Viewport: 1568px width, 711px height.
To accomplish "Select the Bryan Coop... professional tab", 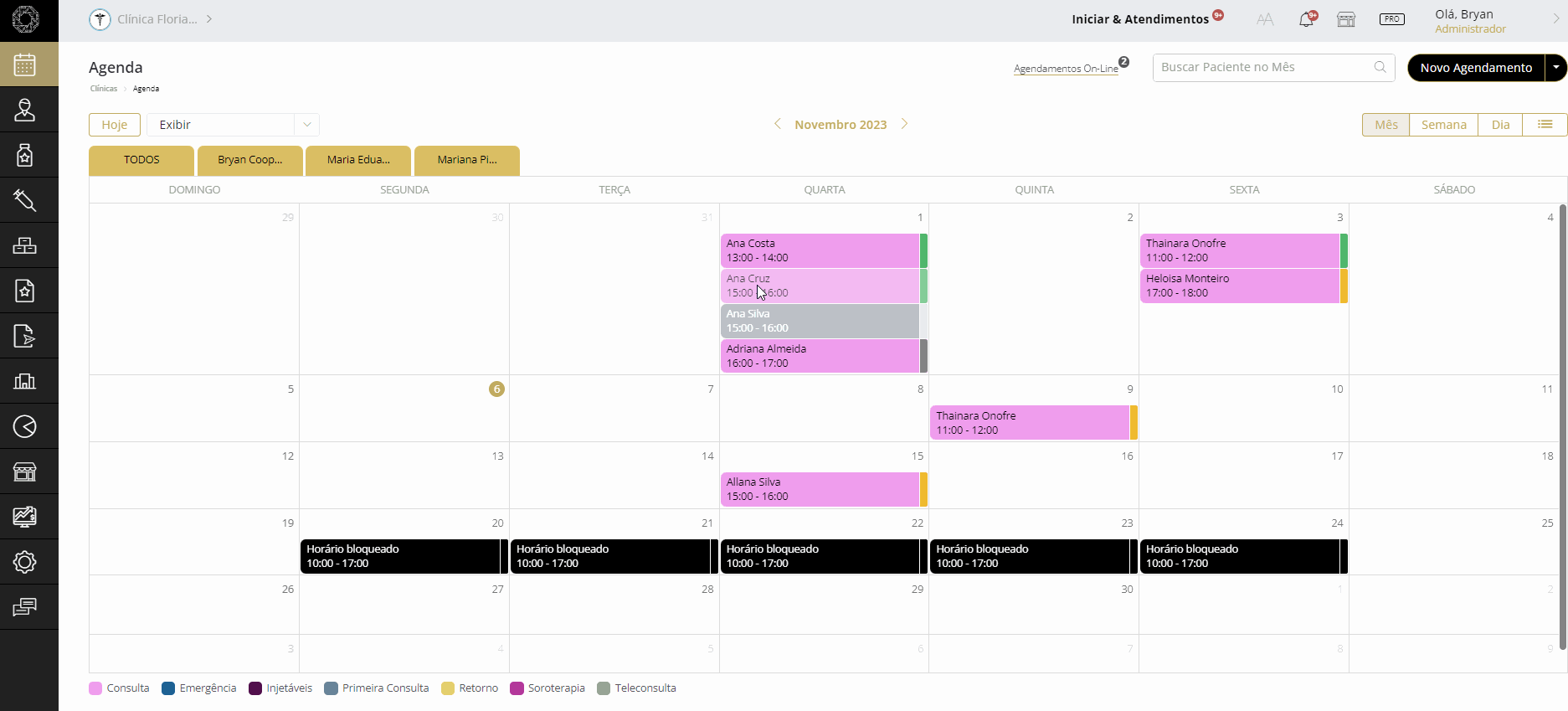I will click(249, 160).
